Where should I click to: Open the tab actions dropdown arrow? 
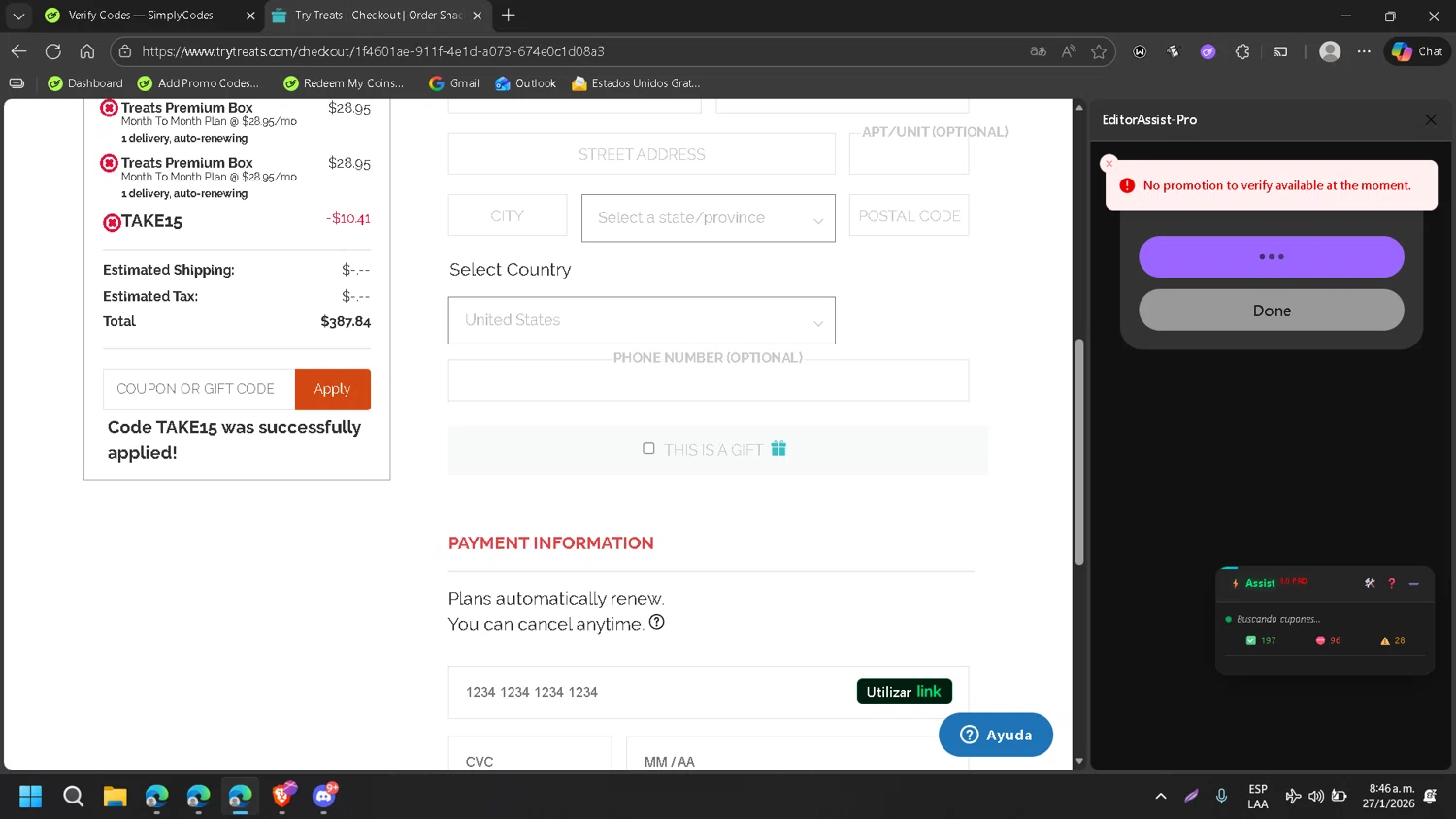[18, 16]
